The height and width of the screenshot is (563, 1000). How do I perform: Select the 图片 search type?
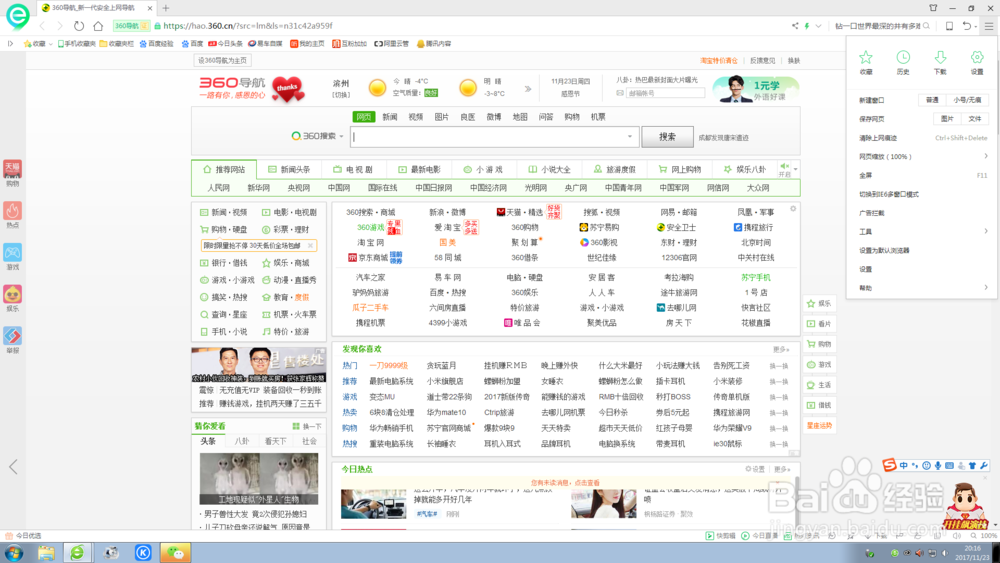441,117
